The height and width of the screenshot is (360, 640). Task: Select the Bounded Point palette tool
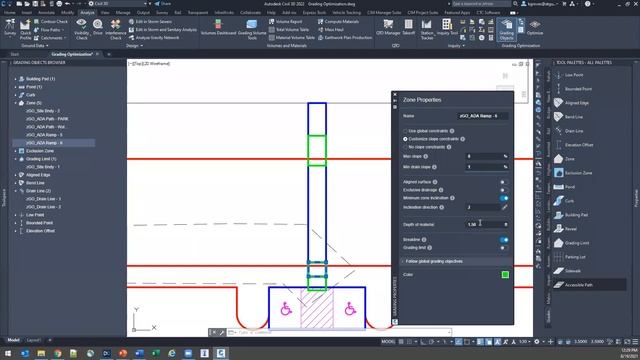[573, 89]
